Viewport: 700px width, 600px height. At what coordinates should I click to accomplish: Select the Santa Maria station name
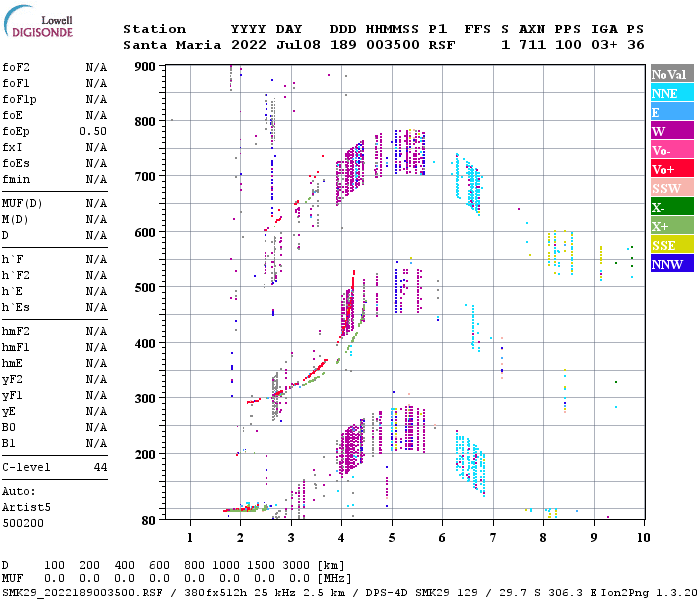pos(172,45)
